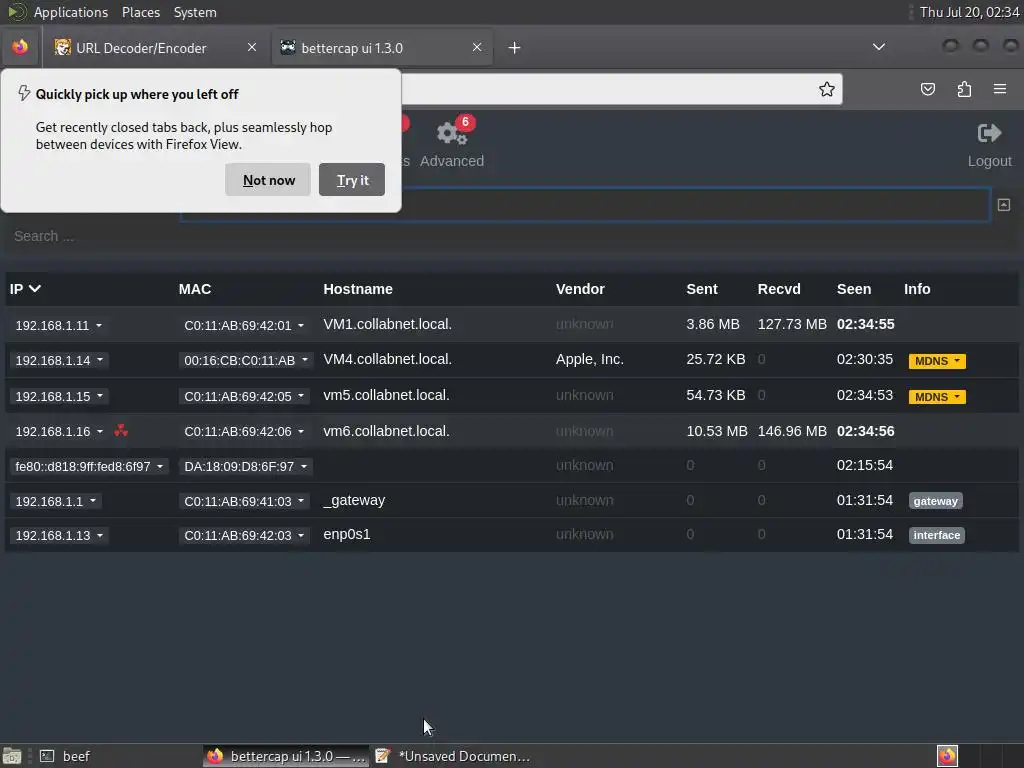Open the Places menu
Screen dimensions: 1024x768
140,12
